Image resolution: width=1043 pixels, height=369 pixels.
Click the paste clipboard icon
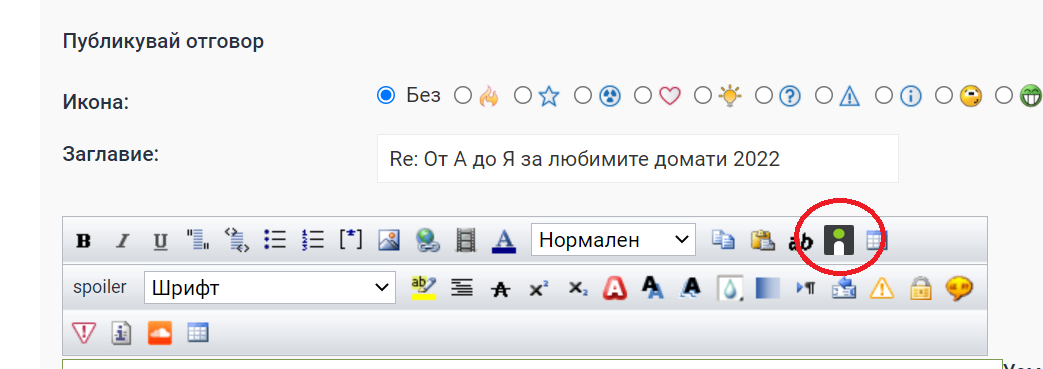point(763,240)
